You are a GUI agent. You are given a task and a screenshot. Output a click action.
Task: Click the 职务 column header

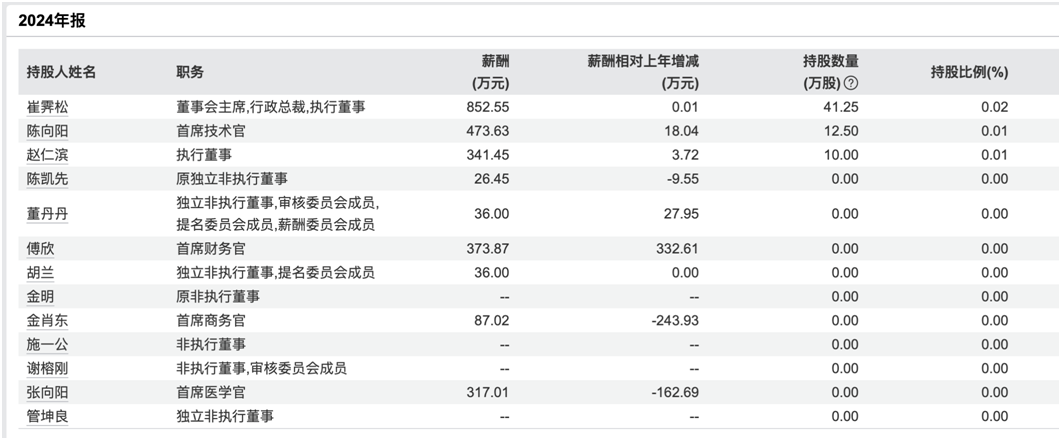pos(190,72)
